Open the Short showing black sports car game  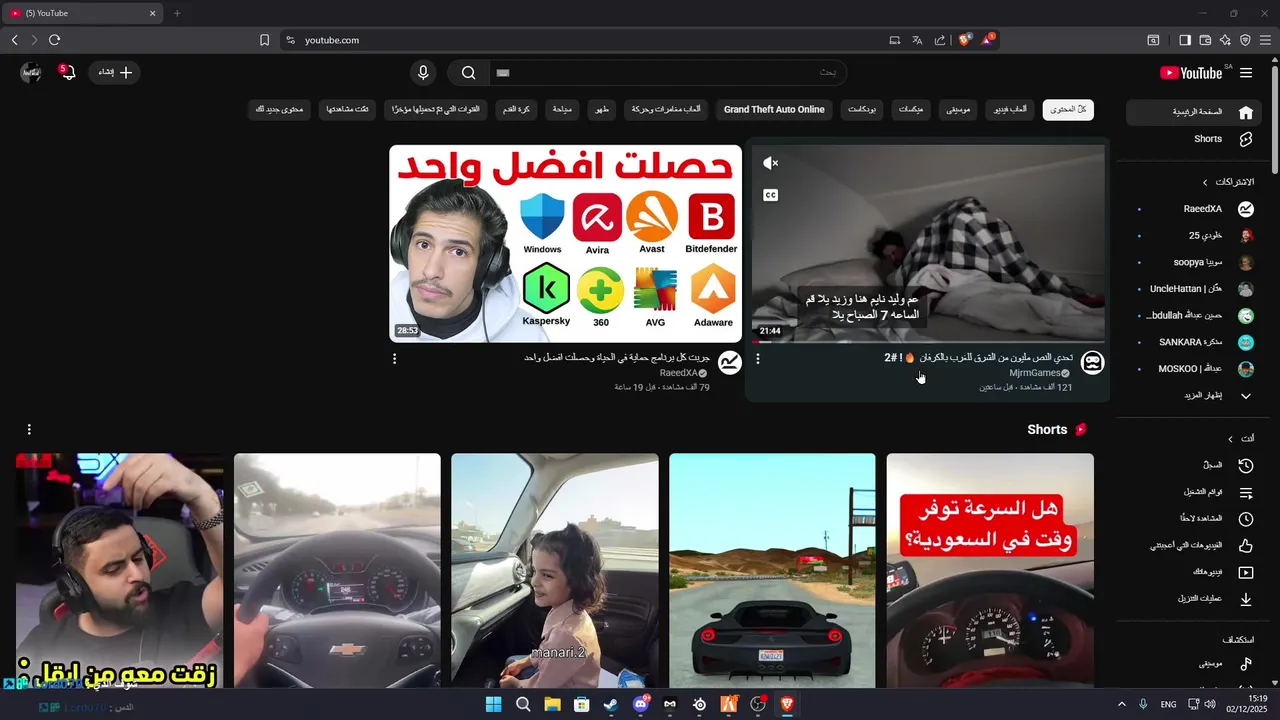[772, 571]
